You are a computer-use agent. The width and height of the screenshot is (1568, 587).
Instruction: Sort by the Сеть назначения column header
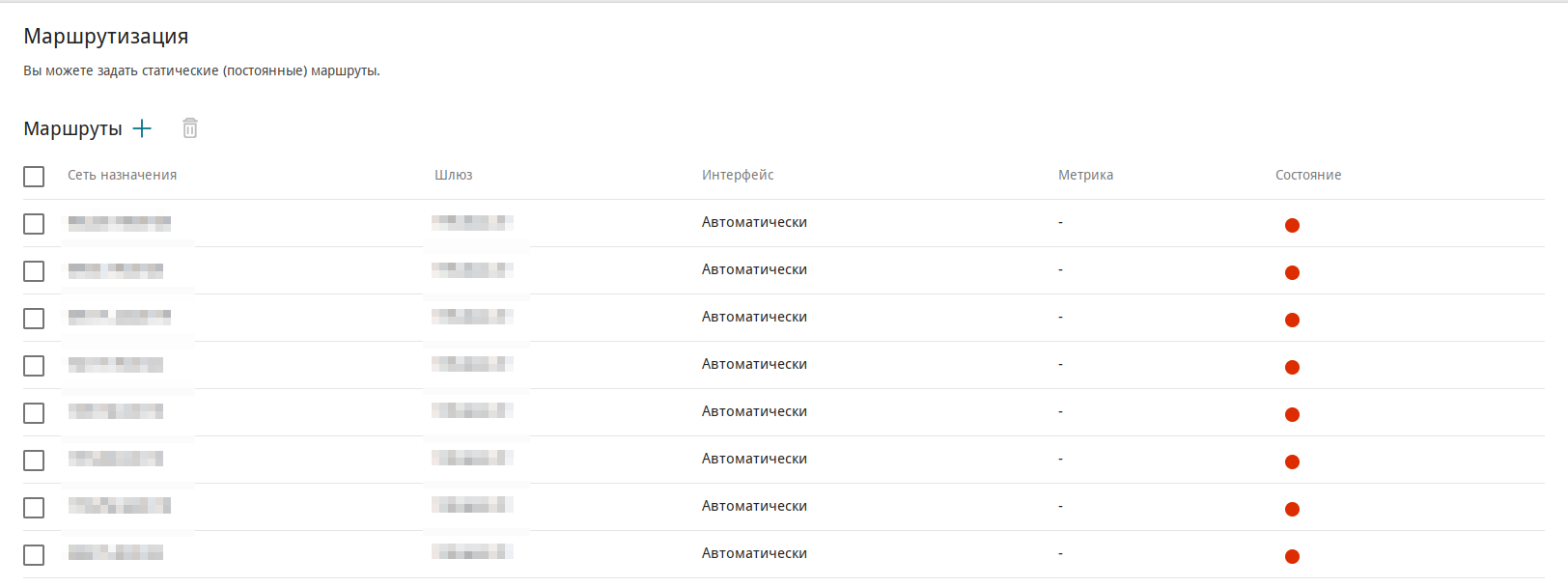pos(122,175)
